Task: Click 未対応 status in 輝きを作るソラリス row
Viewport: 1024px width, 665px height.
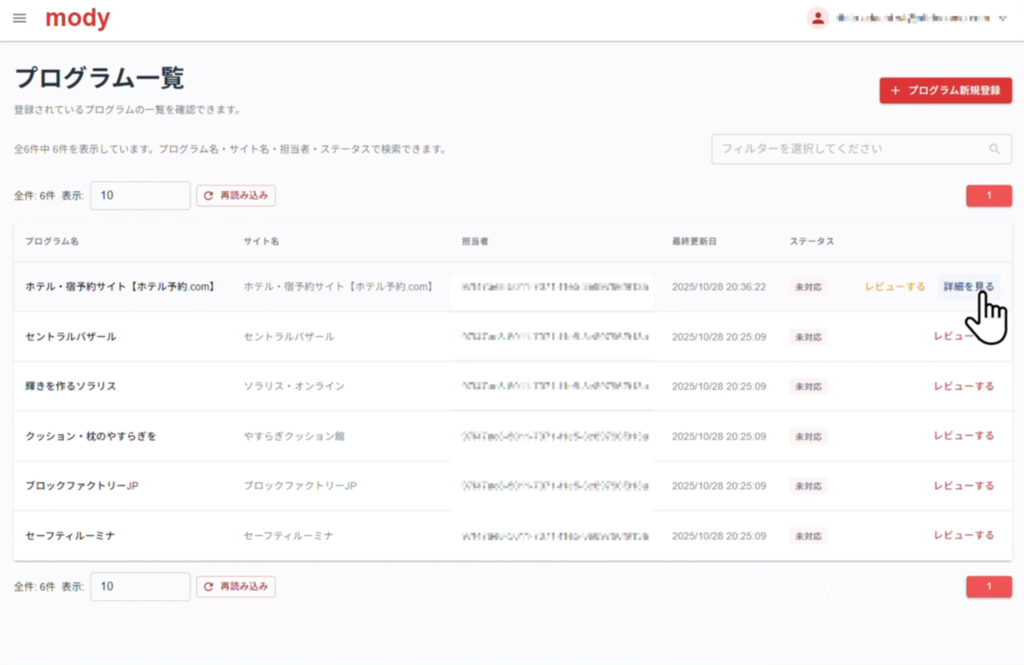Action: point(808,387)
